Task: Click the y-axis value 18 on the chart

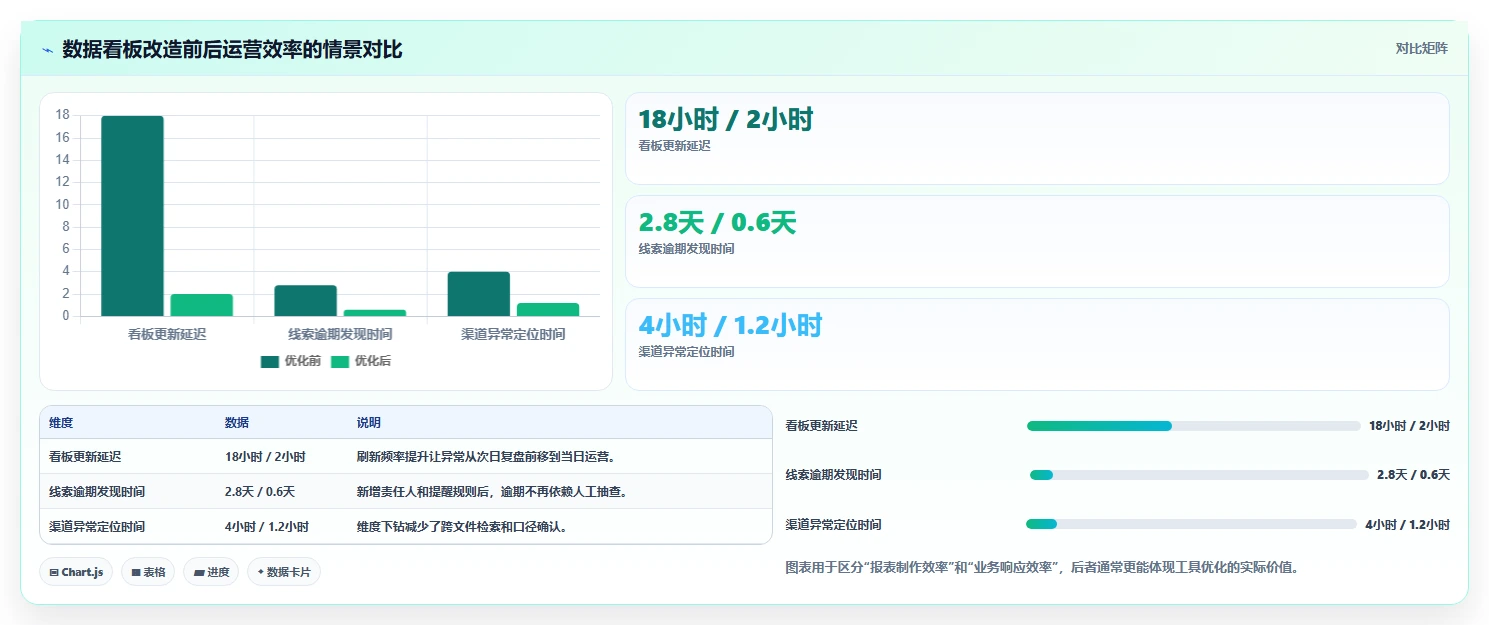Action: tap(63, 115)
